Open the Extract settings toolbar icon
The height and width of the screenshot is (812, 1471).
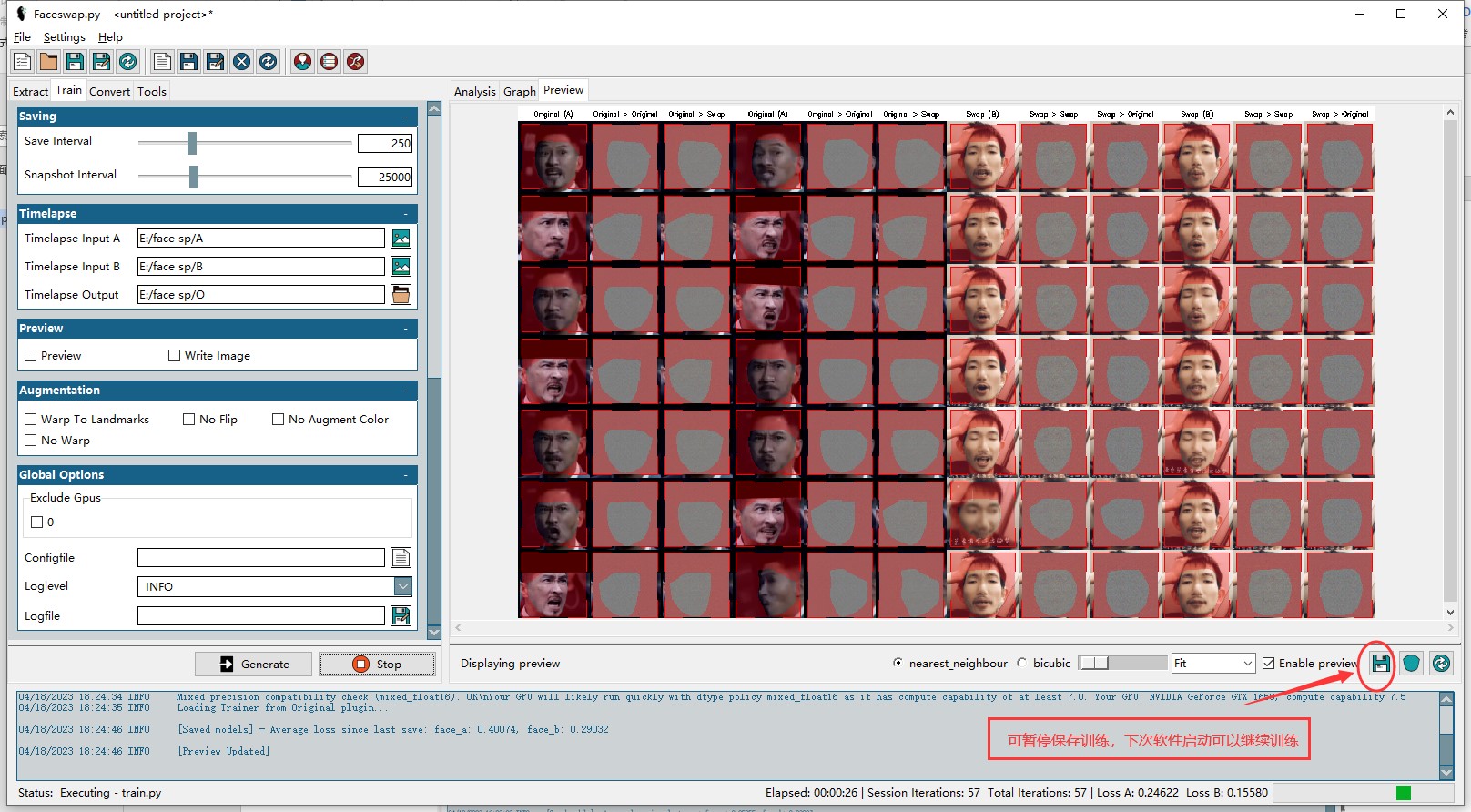[302, 62]
